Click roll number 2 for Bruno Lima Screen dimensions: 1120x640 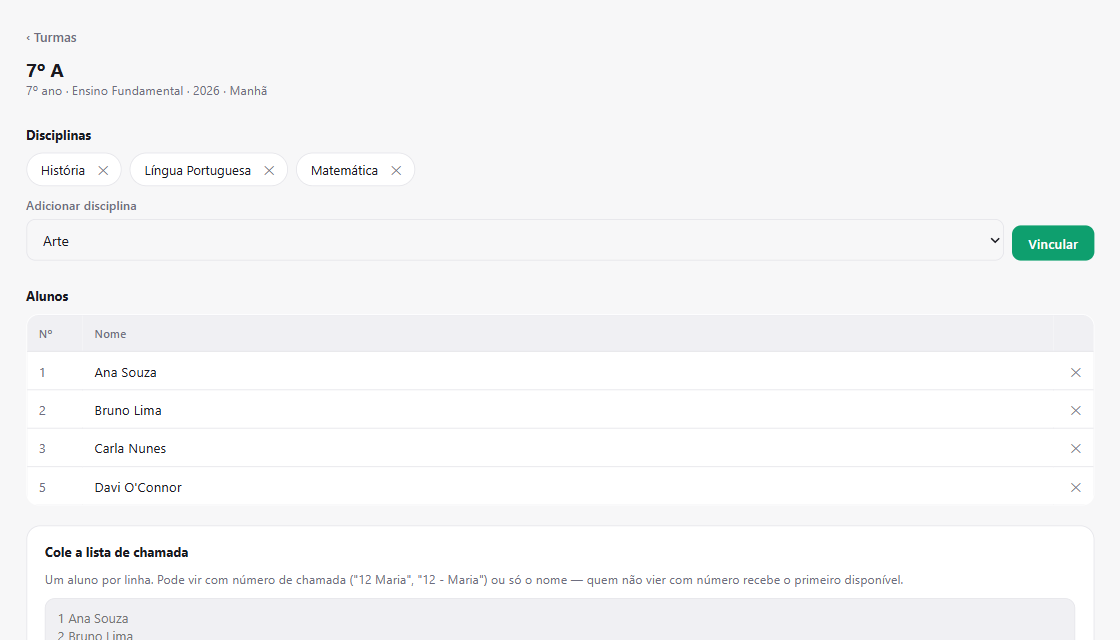point(42,411)
